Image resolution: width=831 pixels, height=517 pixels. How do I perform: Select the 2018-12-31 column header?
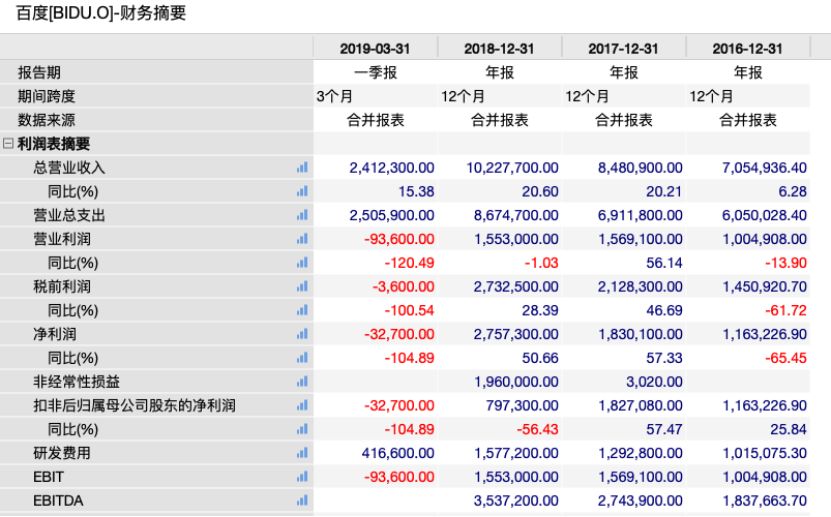[499, 49]
